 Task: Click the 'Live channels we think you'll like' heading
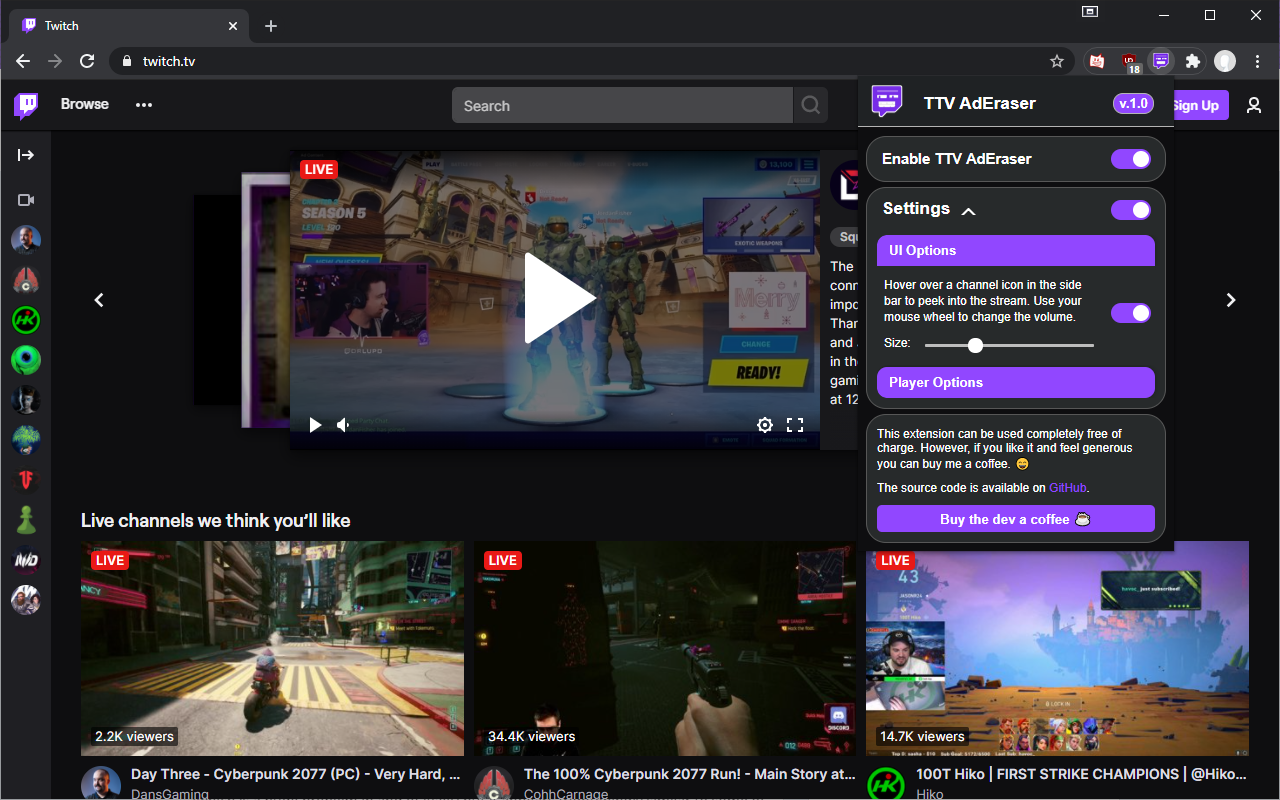pyautogui.click(x=216, y=520)
